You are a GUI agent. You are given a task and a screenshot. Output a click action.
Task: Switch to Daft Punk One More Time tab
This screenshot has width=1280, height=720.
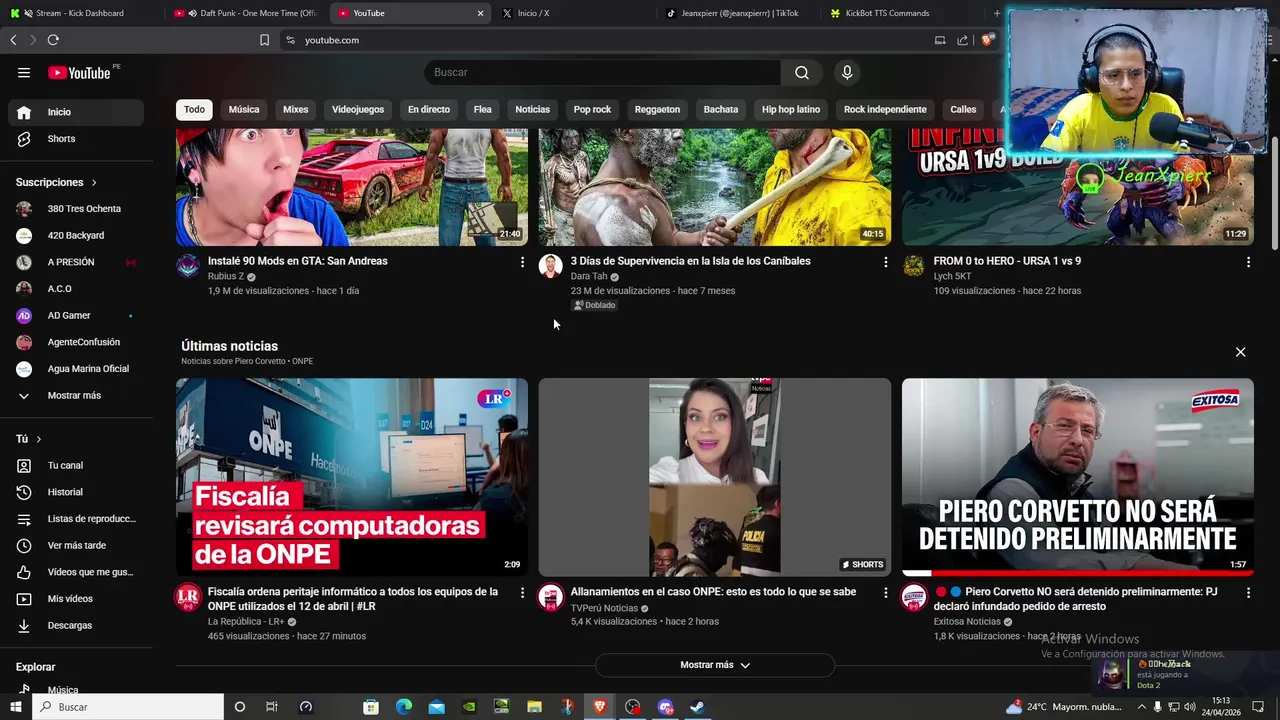coord(244,13)
